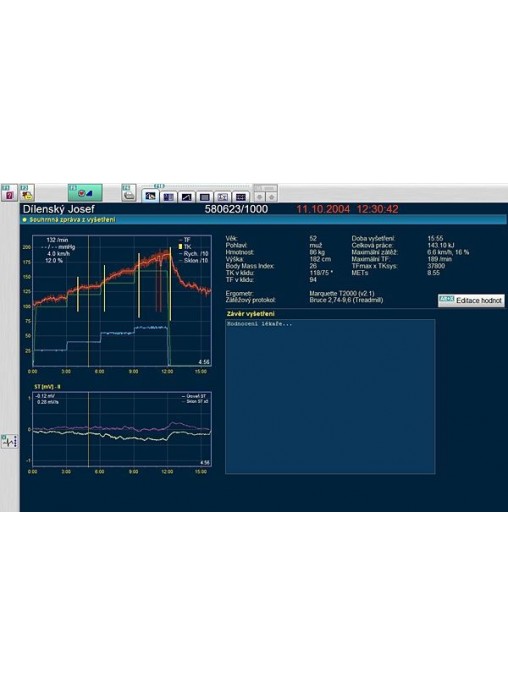Screen dimensions: 508x696
Task: Open the patient database icon
Action: [x=27, y=193]
